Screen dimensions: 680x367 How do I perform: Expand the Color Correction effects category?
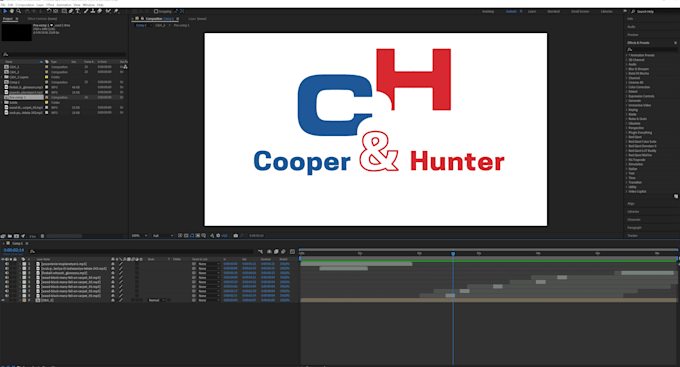[x=627, y=87]
